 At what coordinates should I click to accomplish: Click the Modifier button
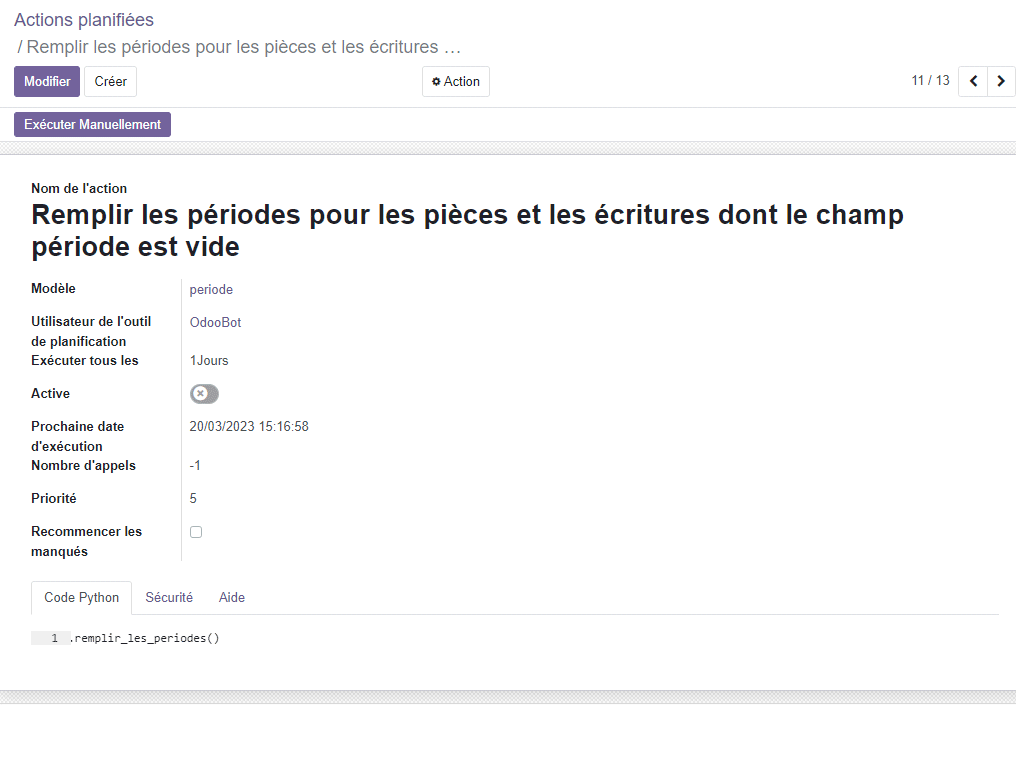[47, 82]
